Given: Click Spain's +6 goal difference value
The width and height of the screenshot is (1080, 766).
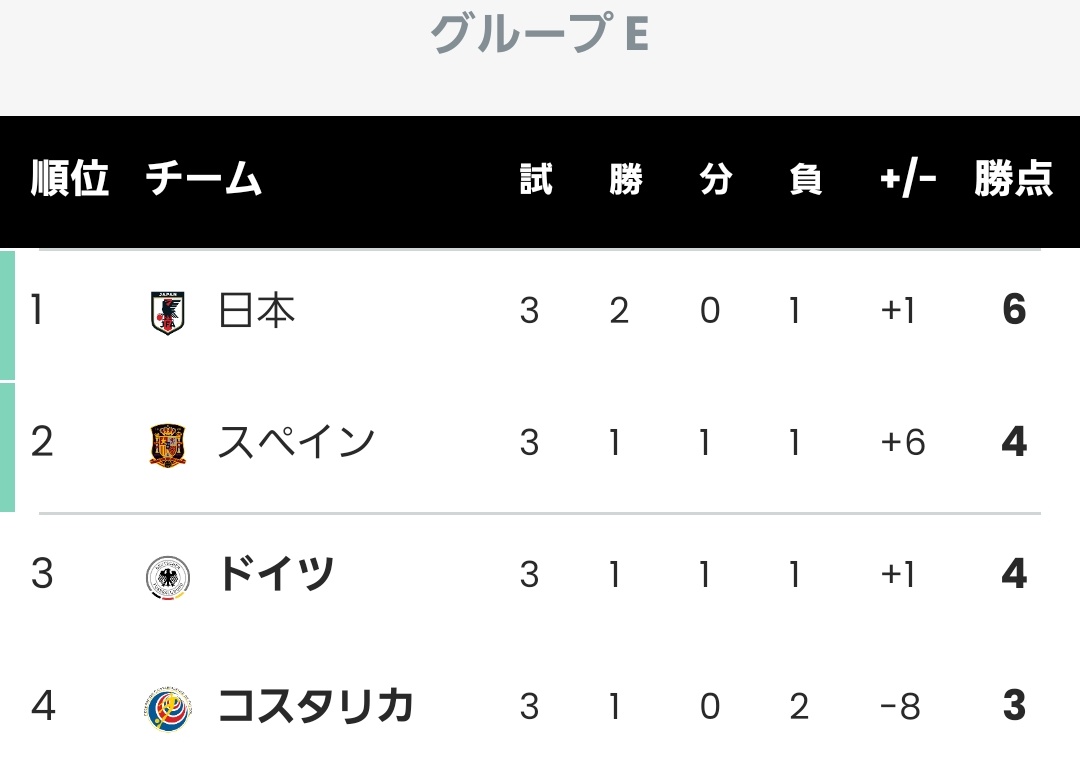Looking at the screenshot, I should tap(903, 442).
